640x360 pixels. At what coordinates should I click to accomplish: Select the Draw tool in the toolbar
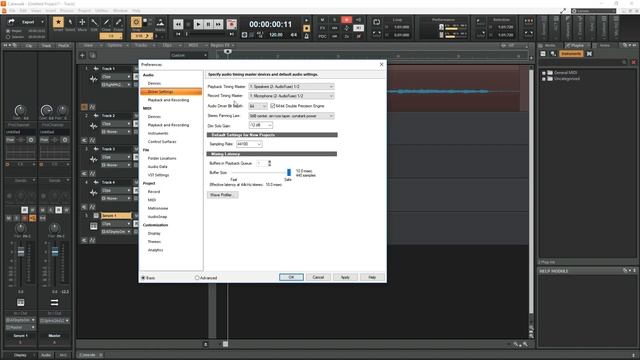click(x=106, y=22)
